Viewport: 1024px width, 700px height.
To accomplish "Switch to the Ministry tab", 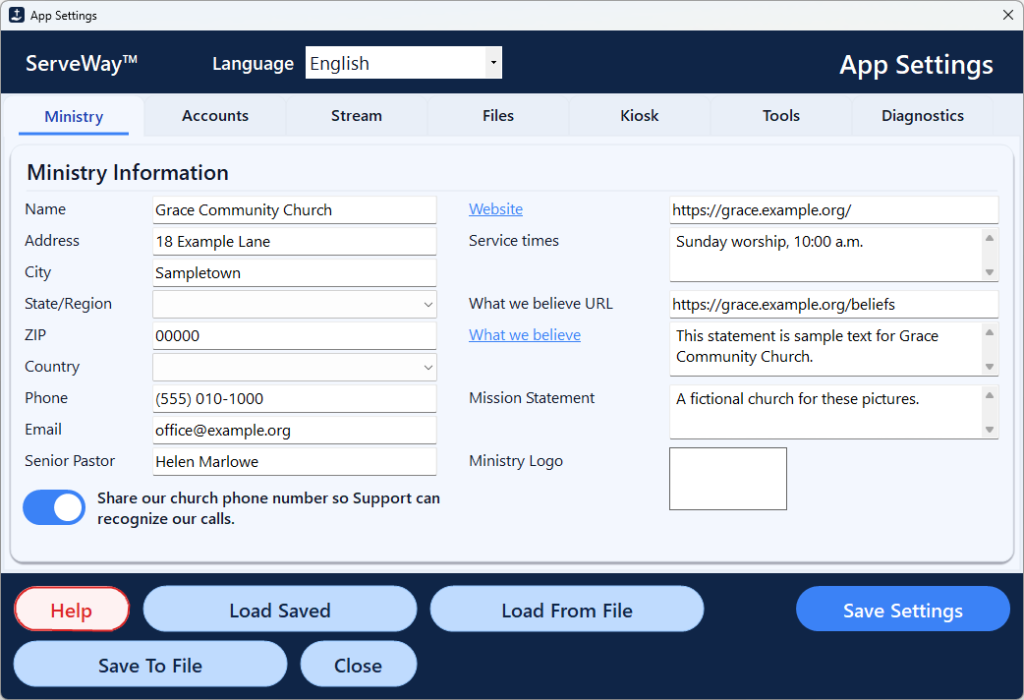I will (x=74, y=116).
